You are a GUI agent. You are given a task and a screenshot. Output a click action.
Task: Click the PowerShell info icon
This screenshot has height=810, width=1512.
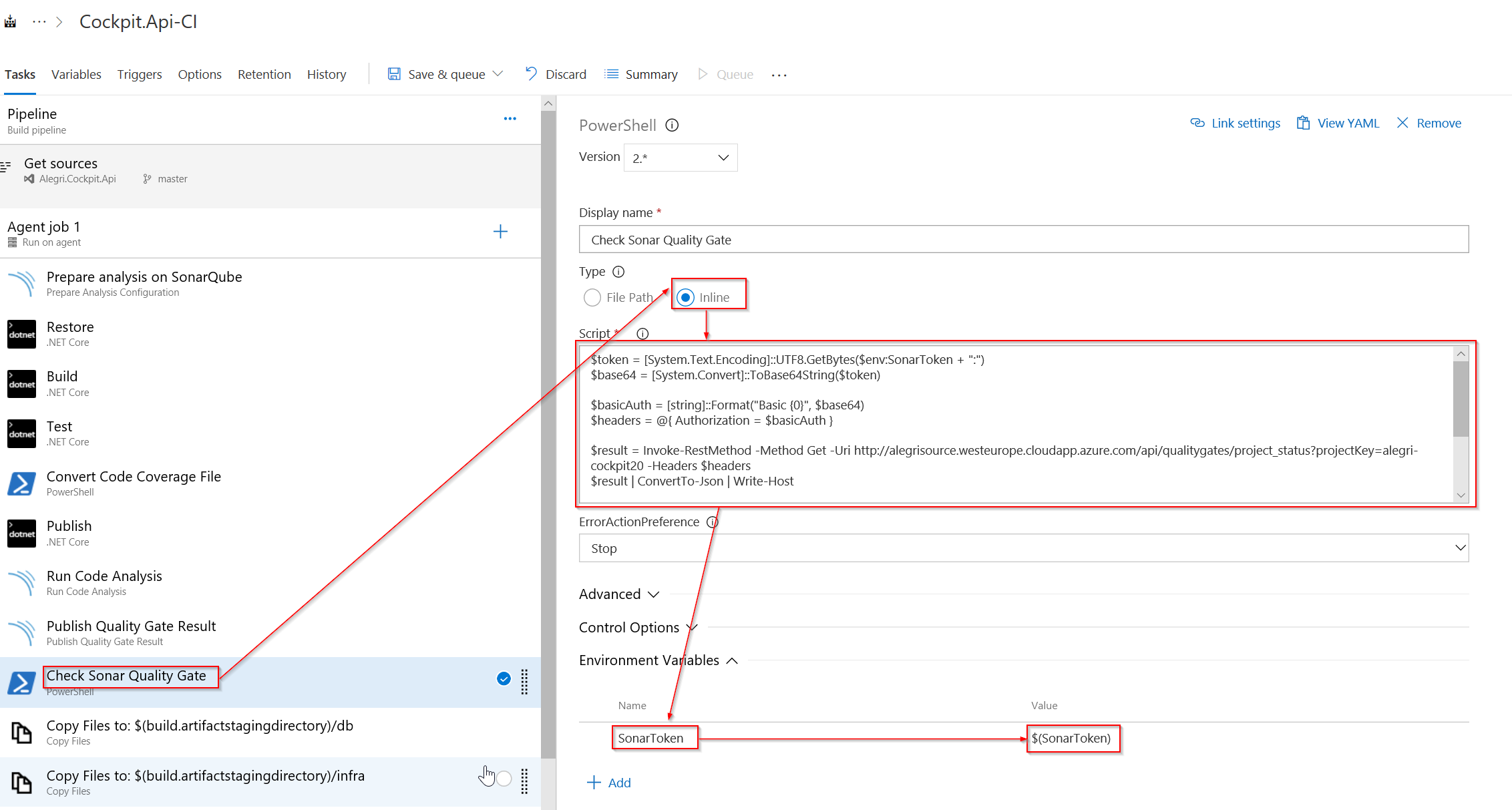672,126
